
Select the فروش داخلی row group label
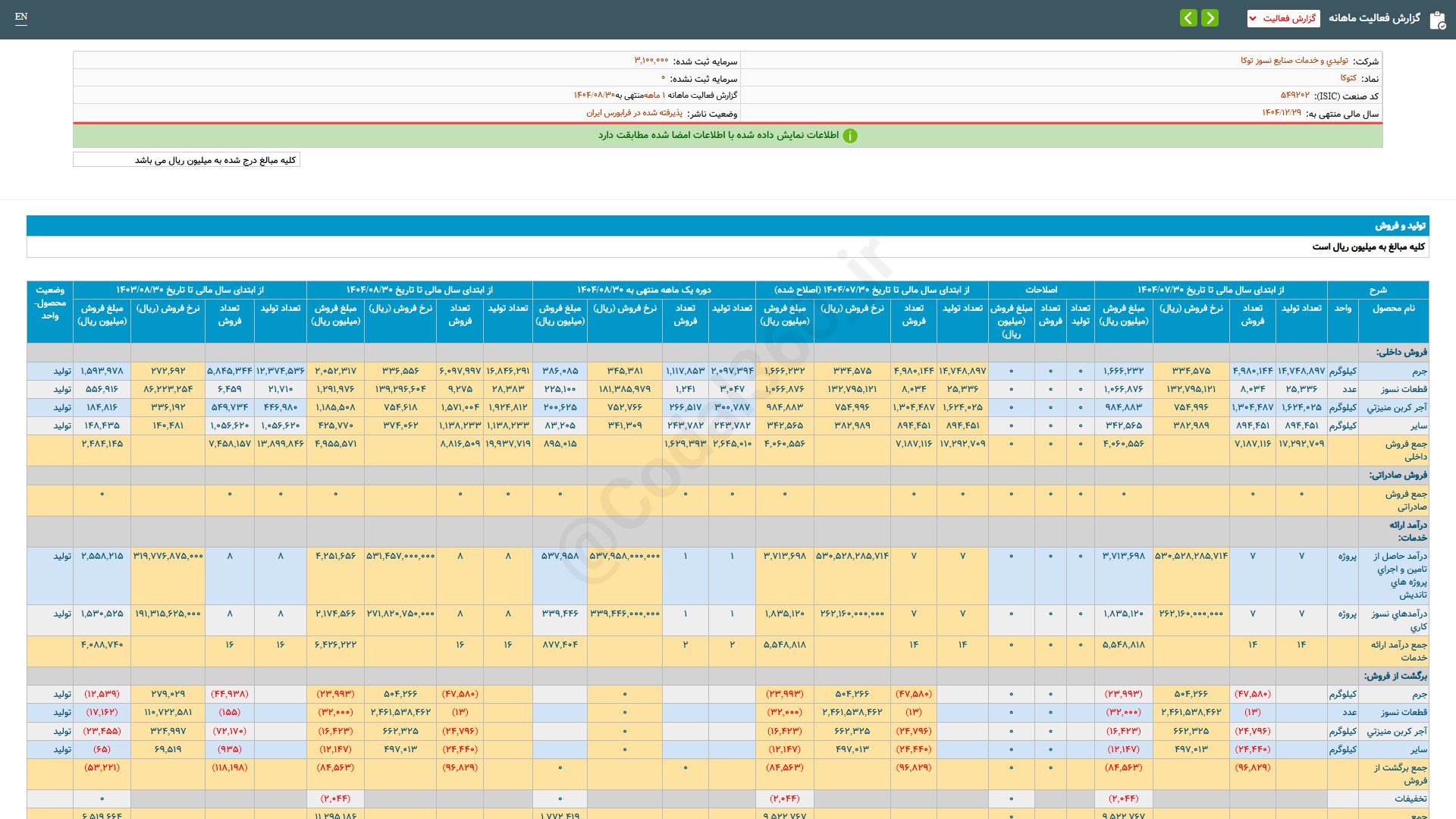1401,352
